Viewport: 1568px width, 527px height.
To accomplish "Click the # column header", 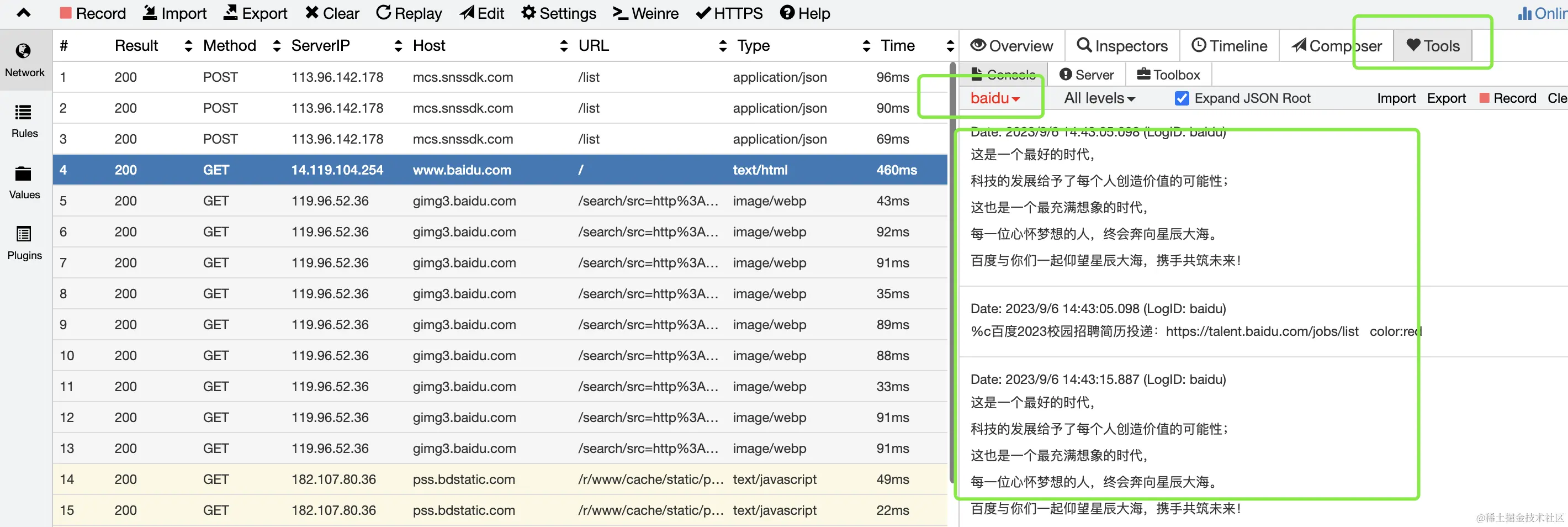I will 64,46.
